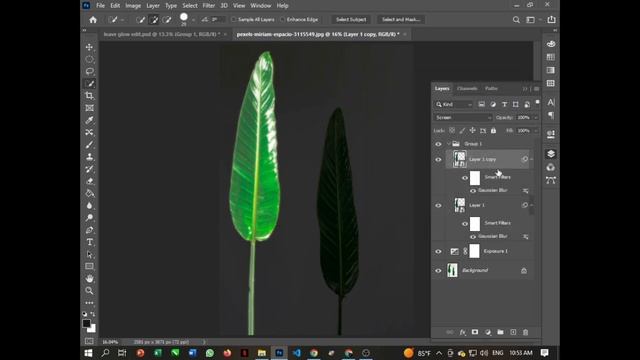Select the Clone Stamp tool
The image size is (640, 360).
pos(89,157)
